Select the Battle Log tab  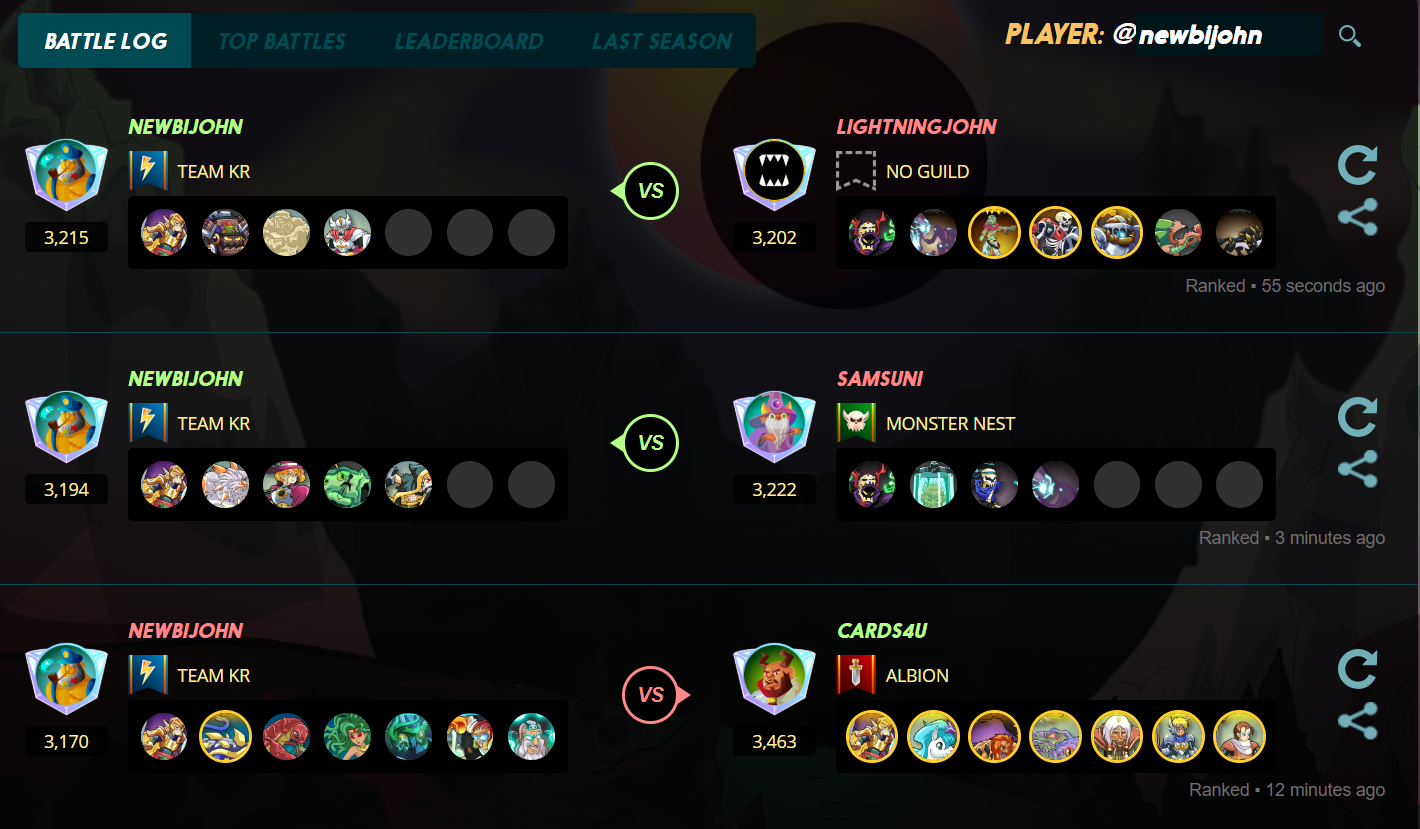[x=105, y=41]
